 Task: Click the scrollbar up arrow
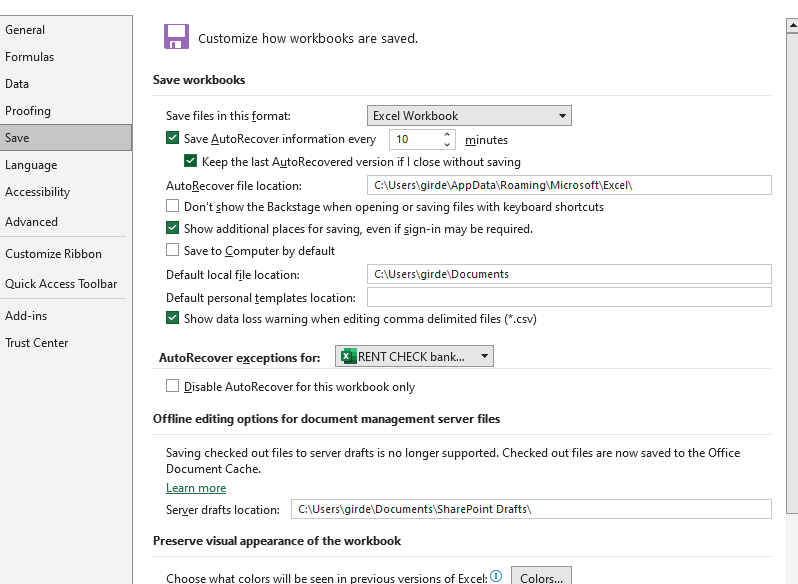point(792,25)
